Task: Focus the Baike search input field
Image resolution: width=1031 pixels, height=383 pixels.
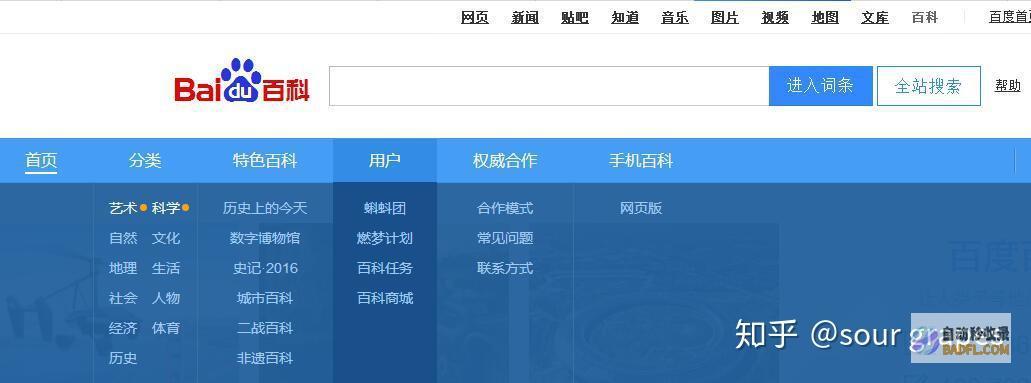Action: [x=549, y=86]
